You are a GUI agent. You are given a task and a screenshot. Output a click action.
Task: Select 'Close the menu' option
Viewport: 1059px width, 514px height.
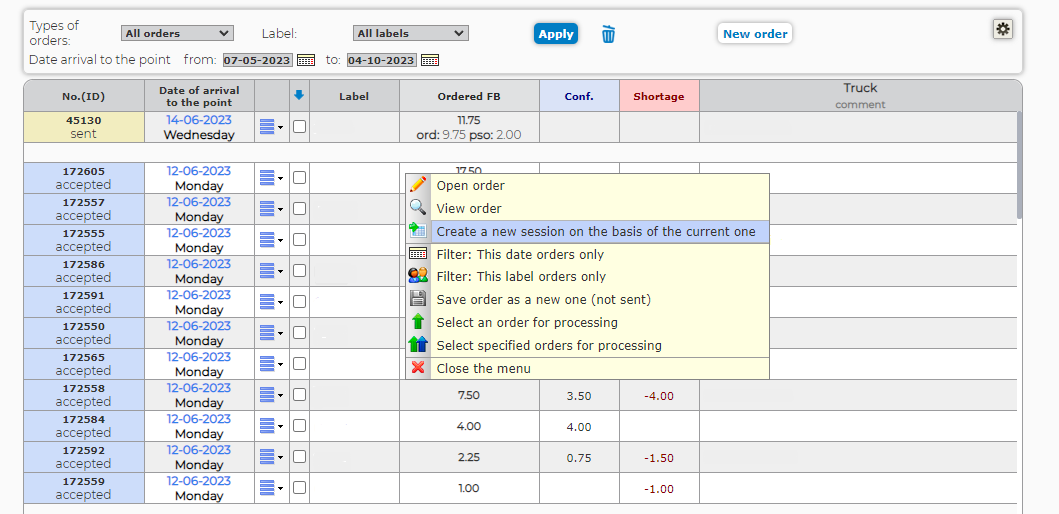tap(483, 369)
